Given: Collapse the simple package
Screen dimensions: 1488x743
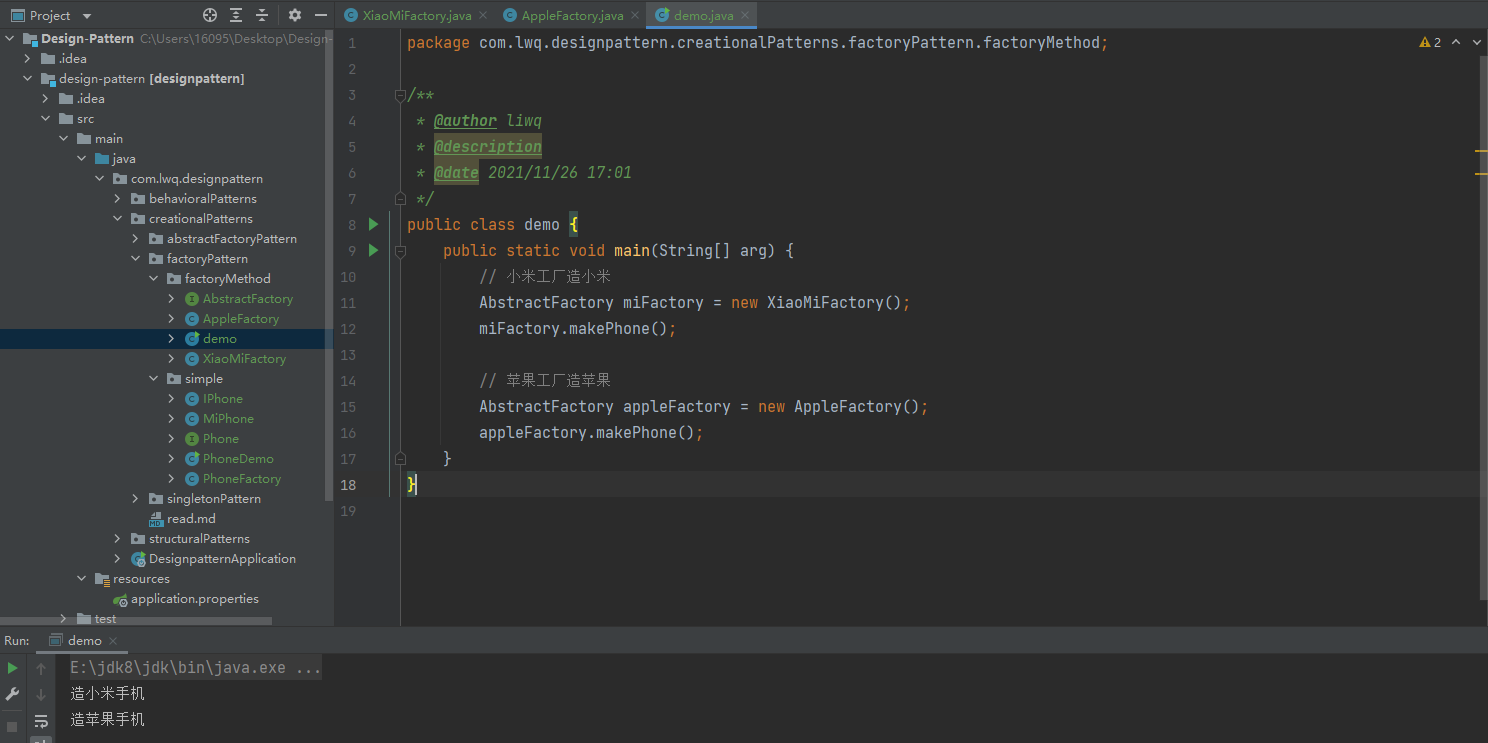Looking at the screenshot, I should tap(154, 379).
